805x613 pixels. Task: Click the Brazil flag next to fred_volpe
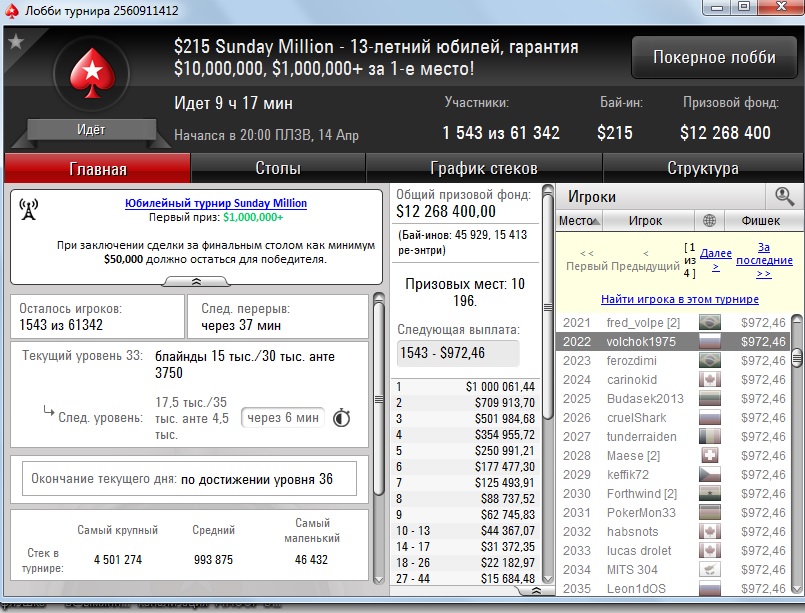(x=710, y=322)
